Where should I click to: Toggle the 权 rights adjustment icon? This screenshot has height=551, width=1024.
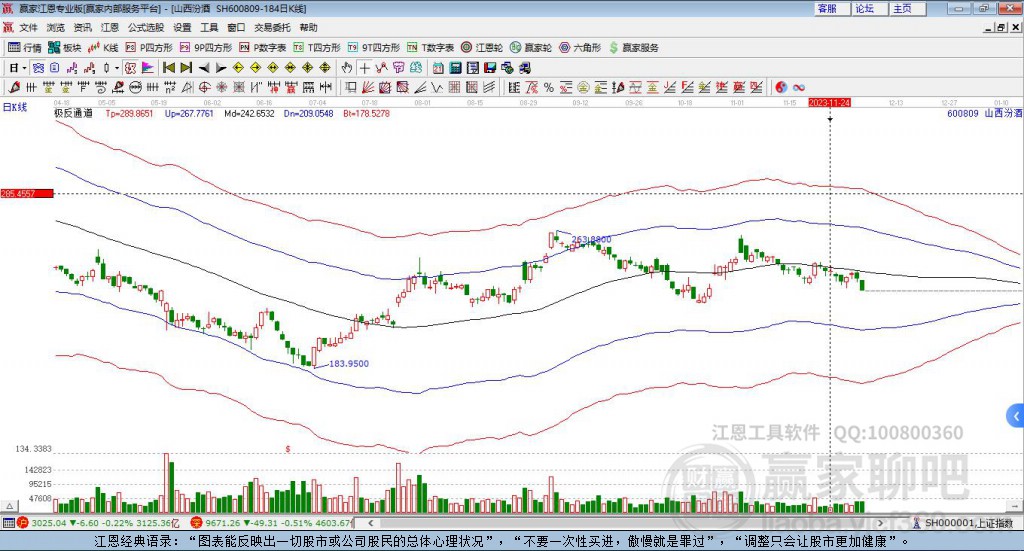(131, 68)
